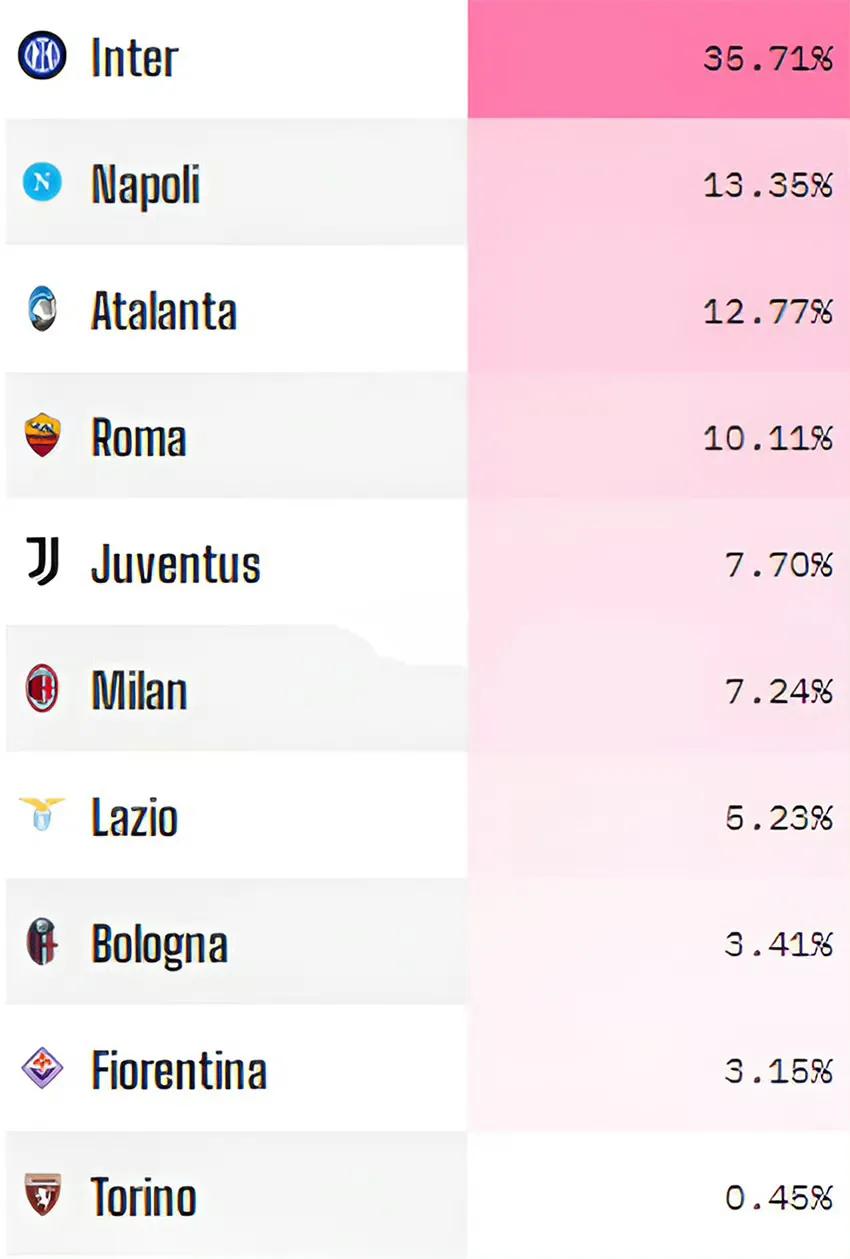Select the Torino bull badge
The height and width of the screenshot is (1259, 850).
[42, 1195]
